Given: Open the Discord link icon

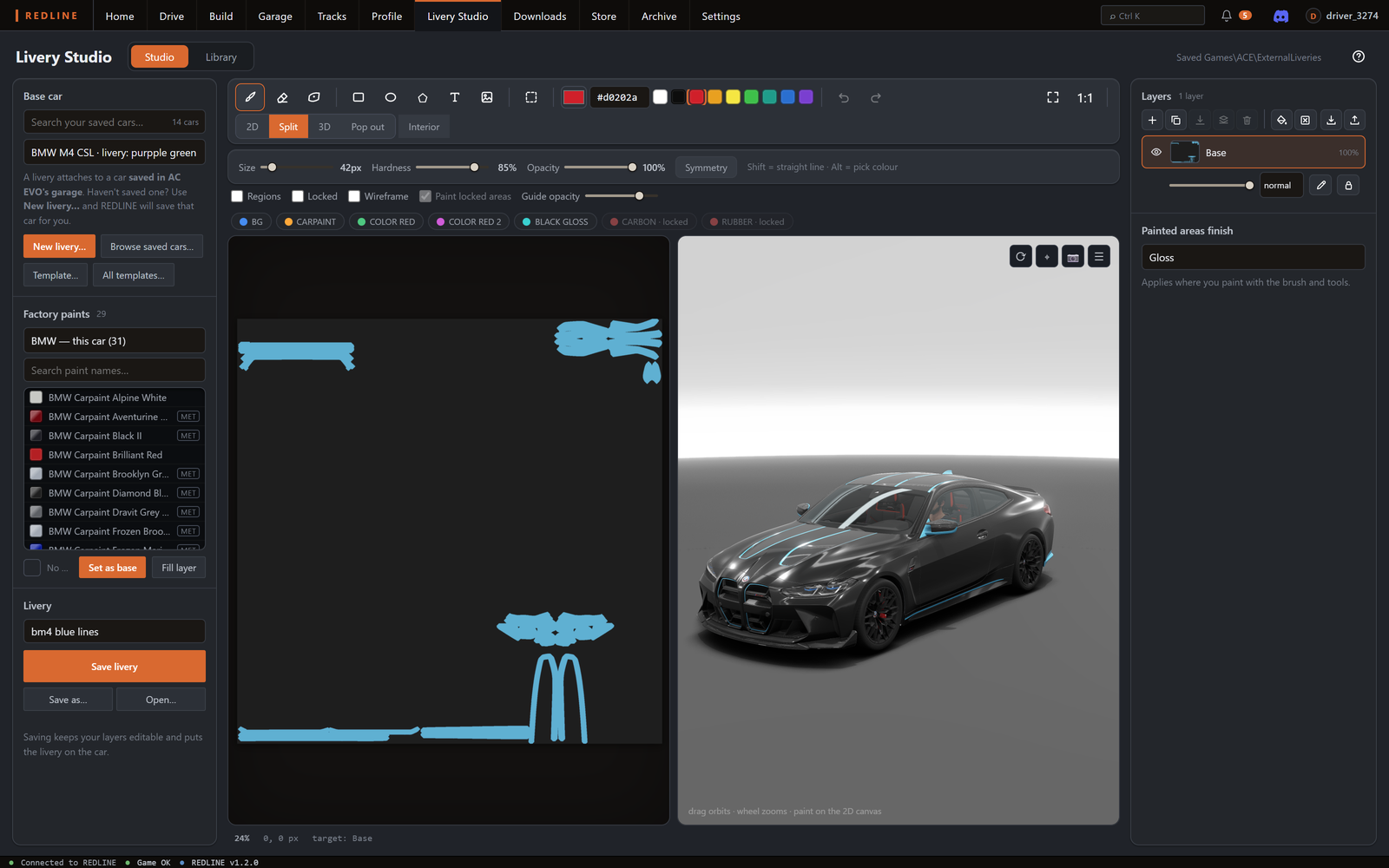Looking at the screenshot, I should point(1280,16).
